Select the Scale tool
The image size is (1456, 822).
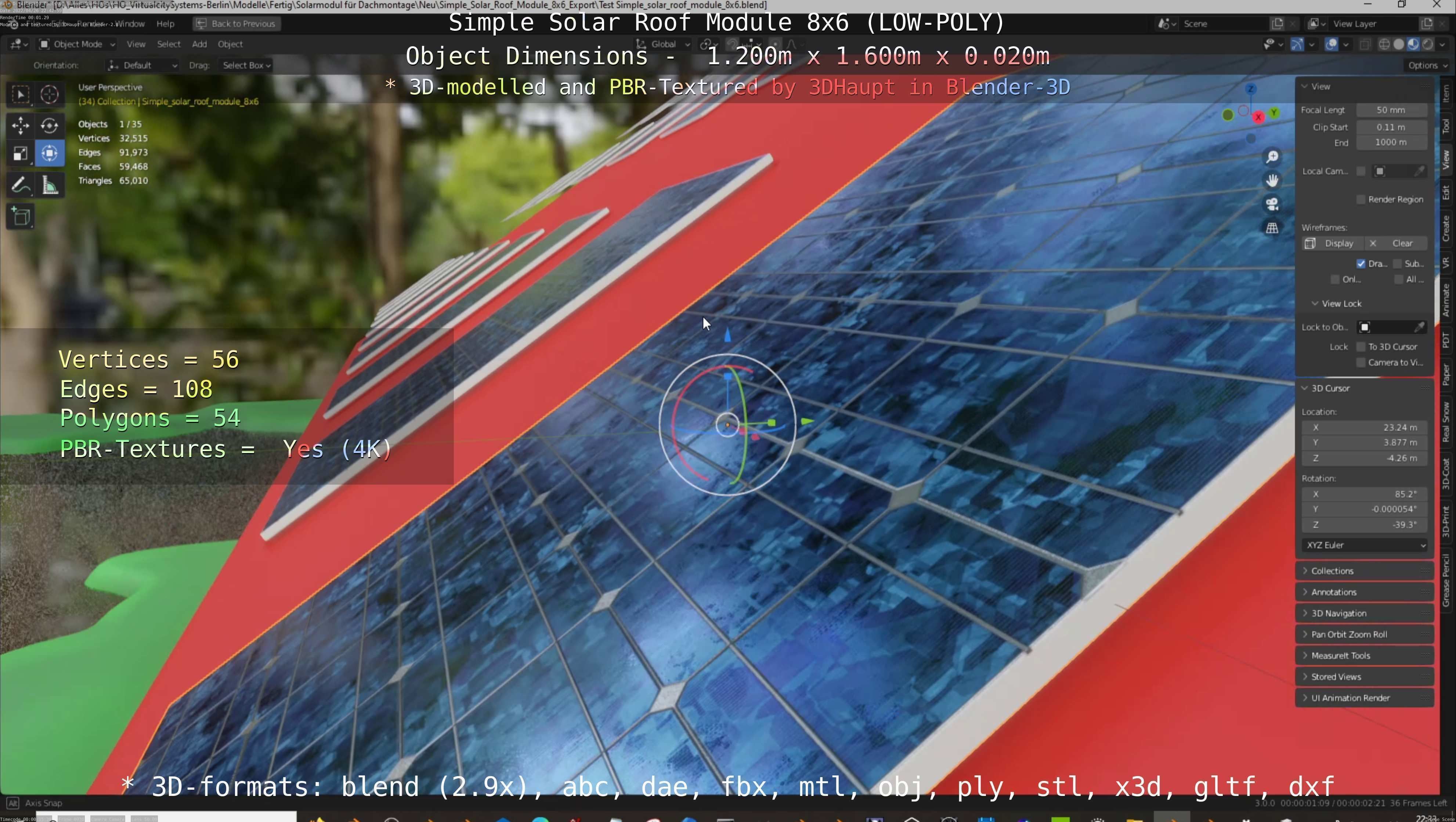[20, 154]
